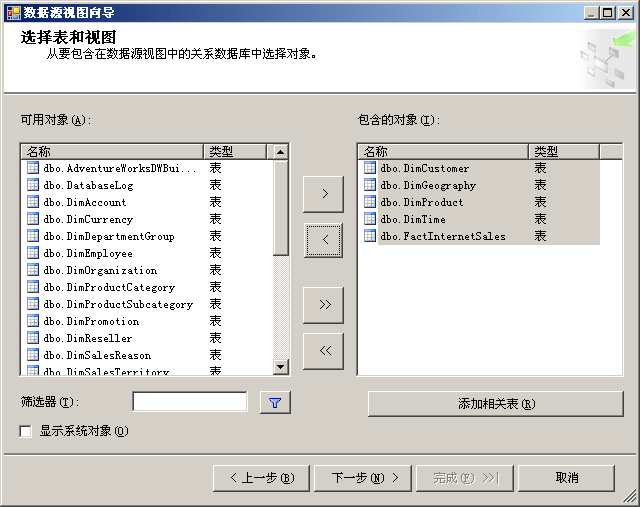This screenshot has height=507, width=640.
Task: Click the table icon beside dbo.DimPromotion
Action: (33, 321)
